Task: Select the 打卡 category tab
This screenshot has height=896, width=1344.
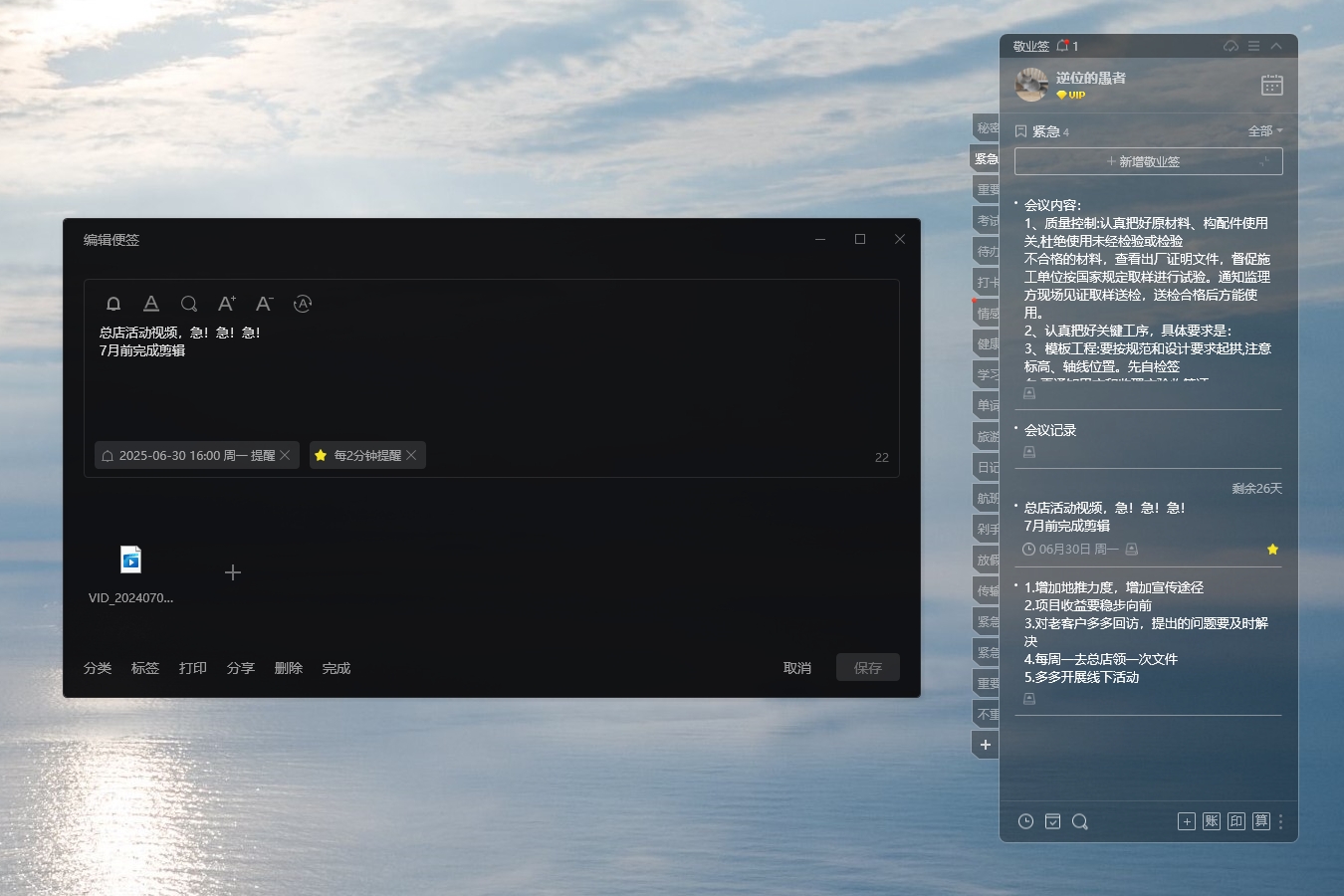Action: 986,282
